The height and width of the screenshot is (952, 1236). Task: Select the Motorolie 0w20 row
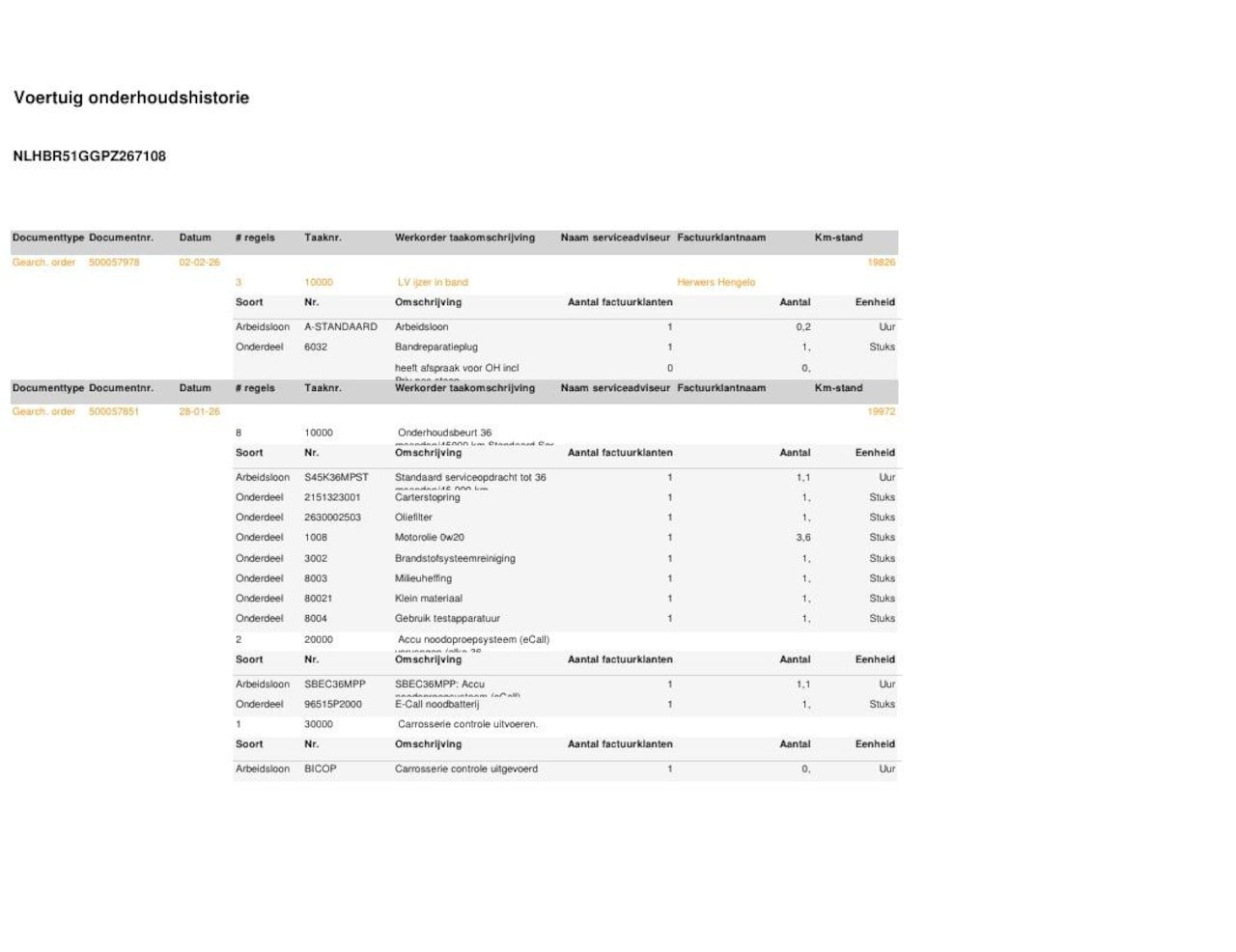click(x=566, y=538)
